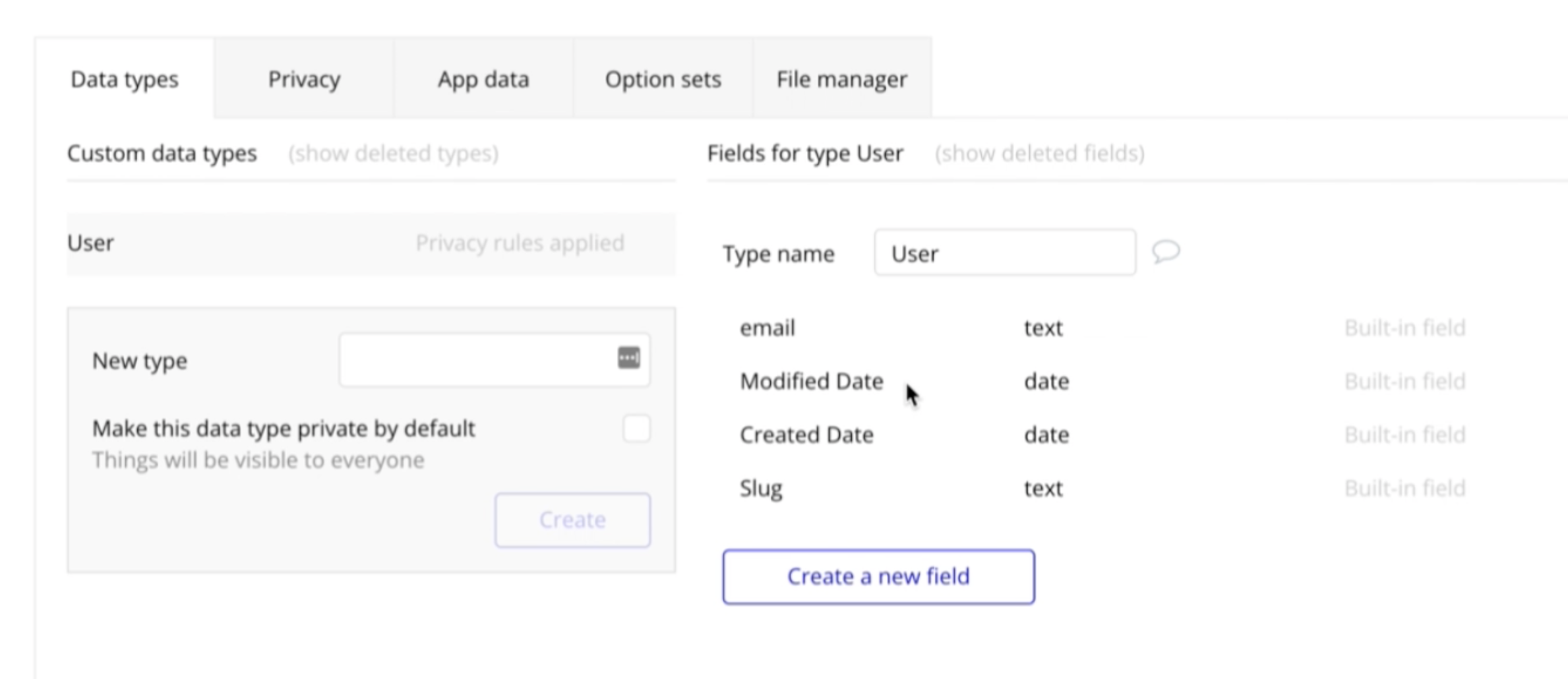Image resolution: width=1568 pixels, height=679 pixels.
Task: Enable 'Make this data type private' checkbox
Action: pos(636,428)
